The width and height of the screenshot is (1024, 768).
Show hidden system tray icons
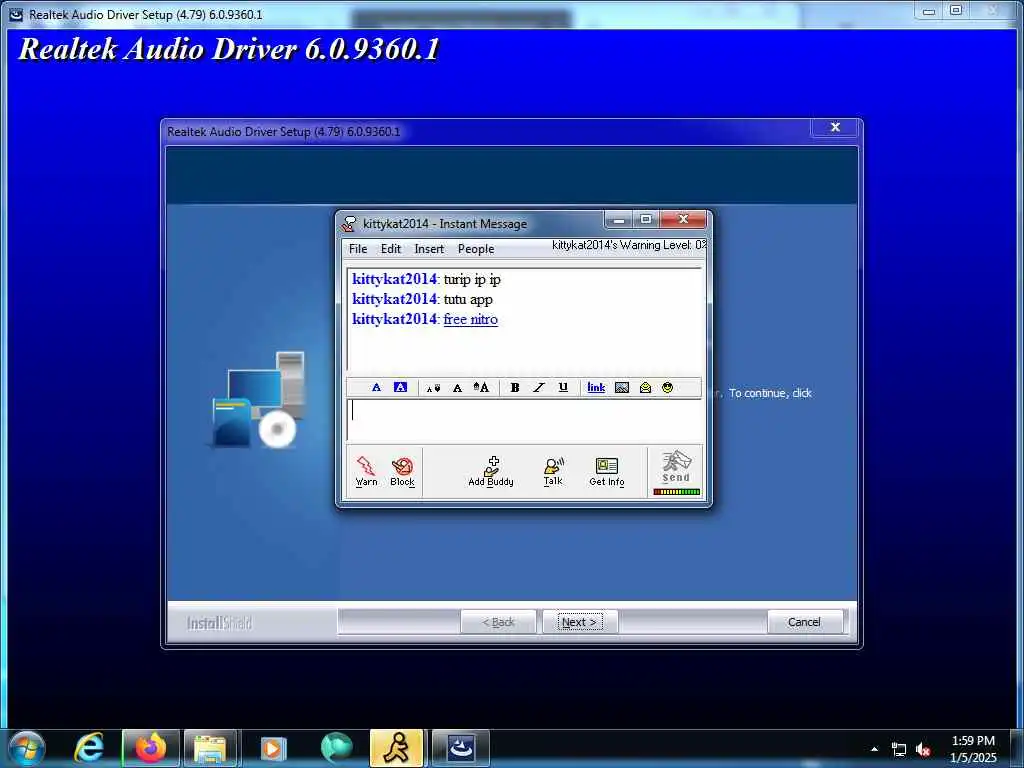[x=874, y=749]
